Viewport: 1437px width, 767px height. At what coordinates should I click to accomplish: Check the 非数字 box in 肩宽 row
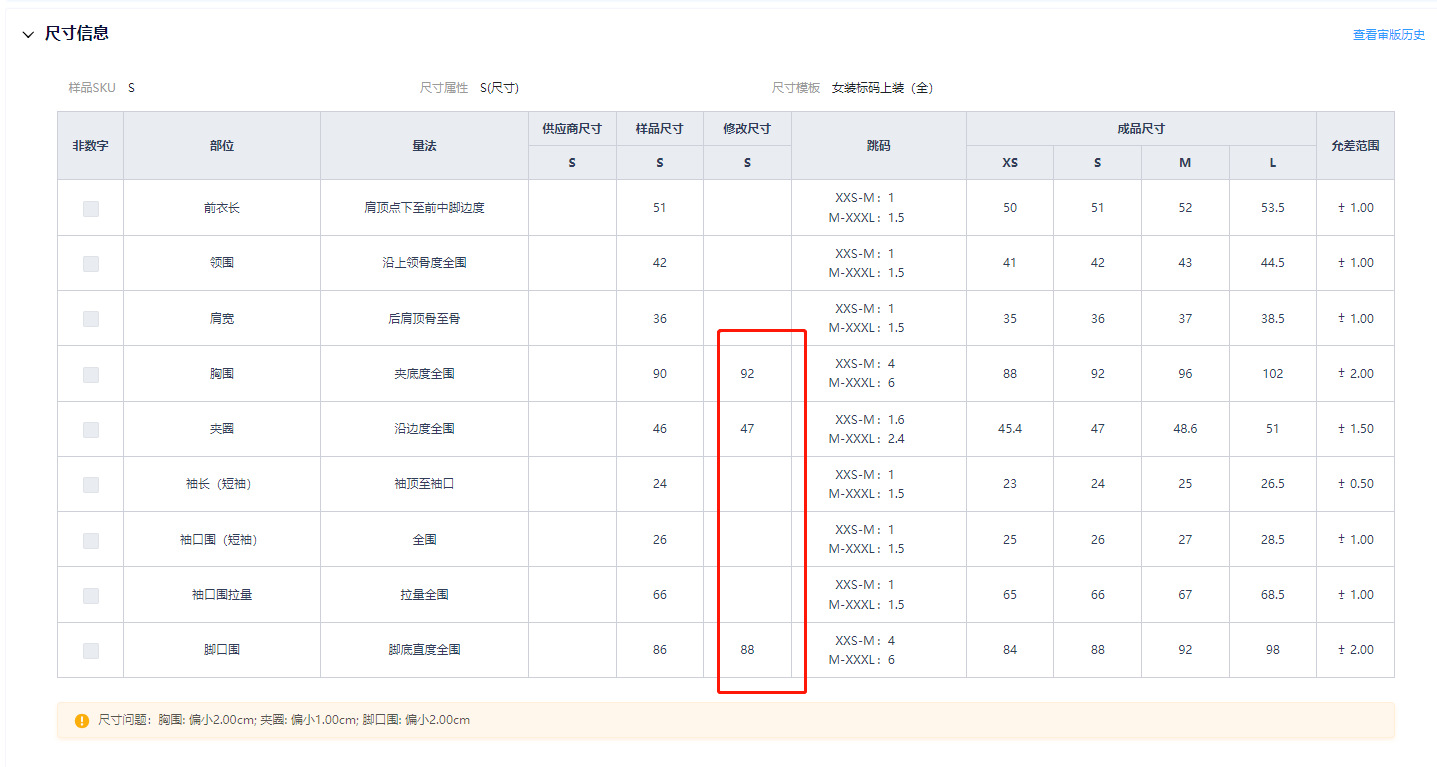[x=91, y=319]
